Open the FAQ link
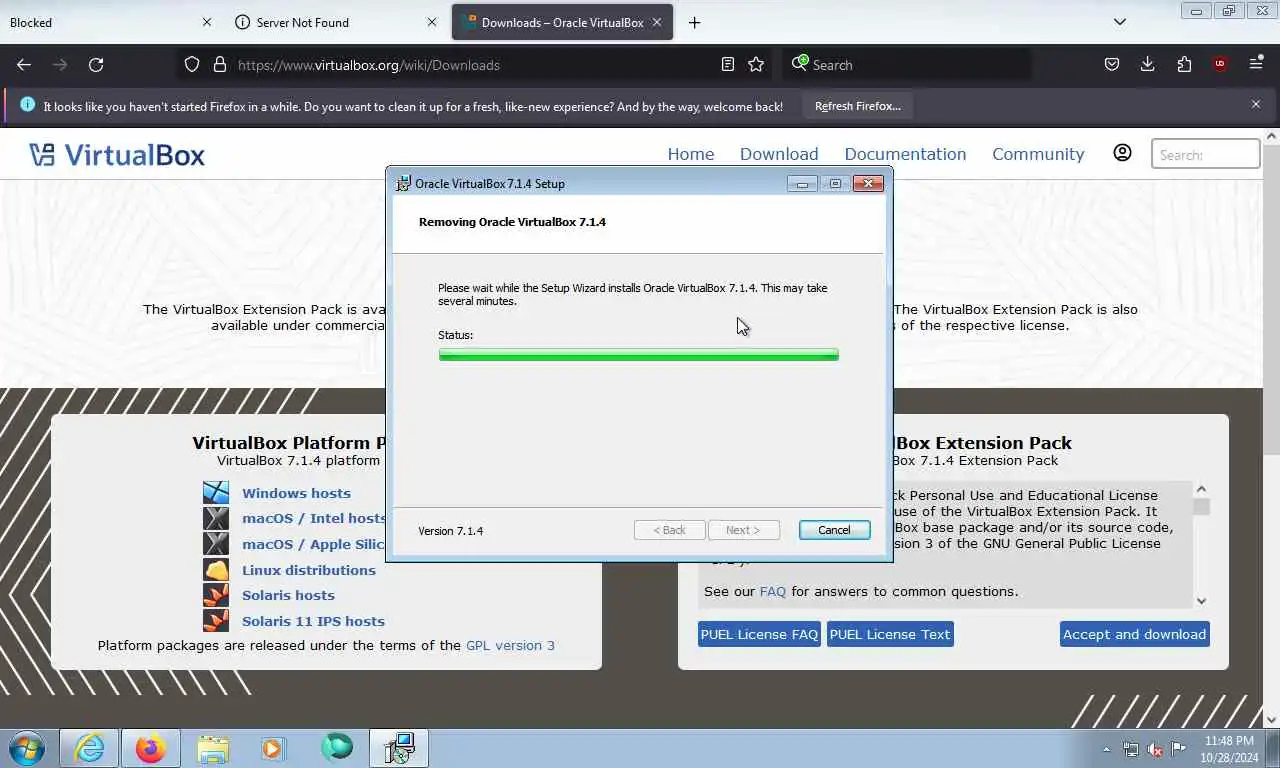This screenshot has width=1280, height=768. tap(773, 591)
